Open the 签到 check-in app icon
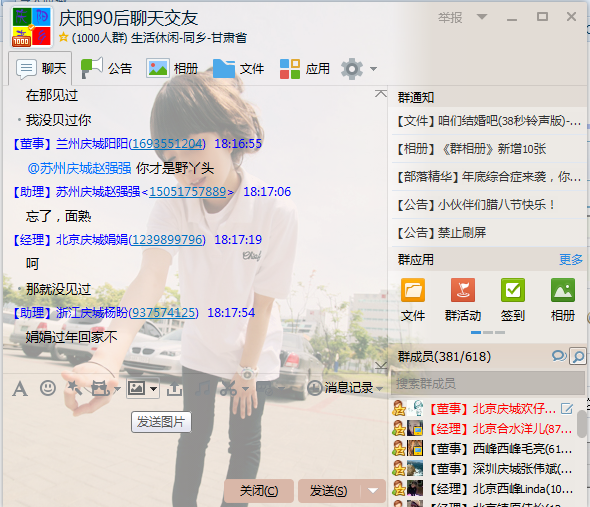This screenshot has height=507, width=590. [512, 300]
